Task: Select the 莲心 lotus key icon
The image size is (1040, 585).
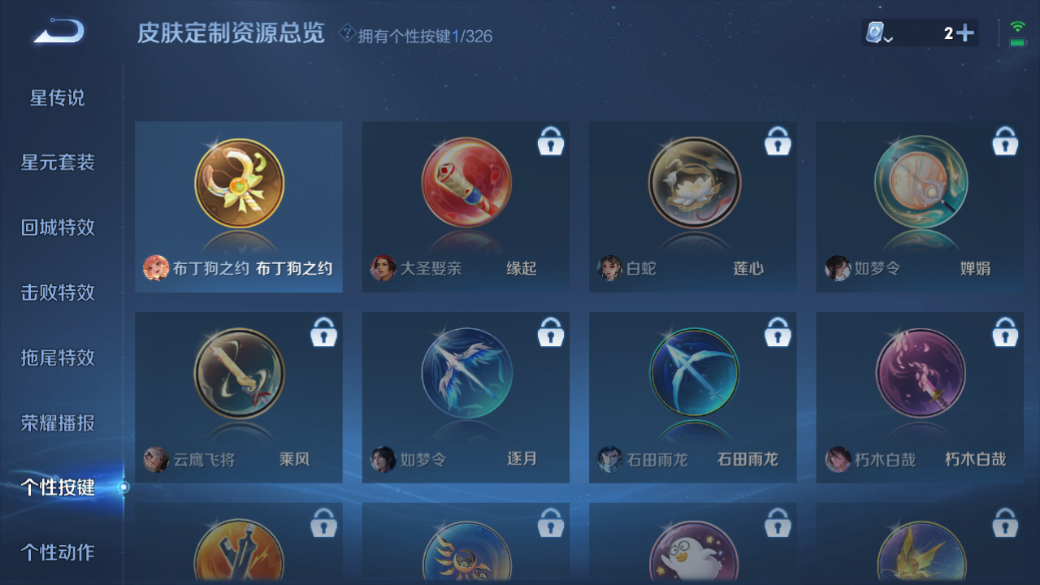Action: click(694, 182)
